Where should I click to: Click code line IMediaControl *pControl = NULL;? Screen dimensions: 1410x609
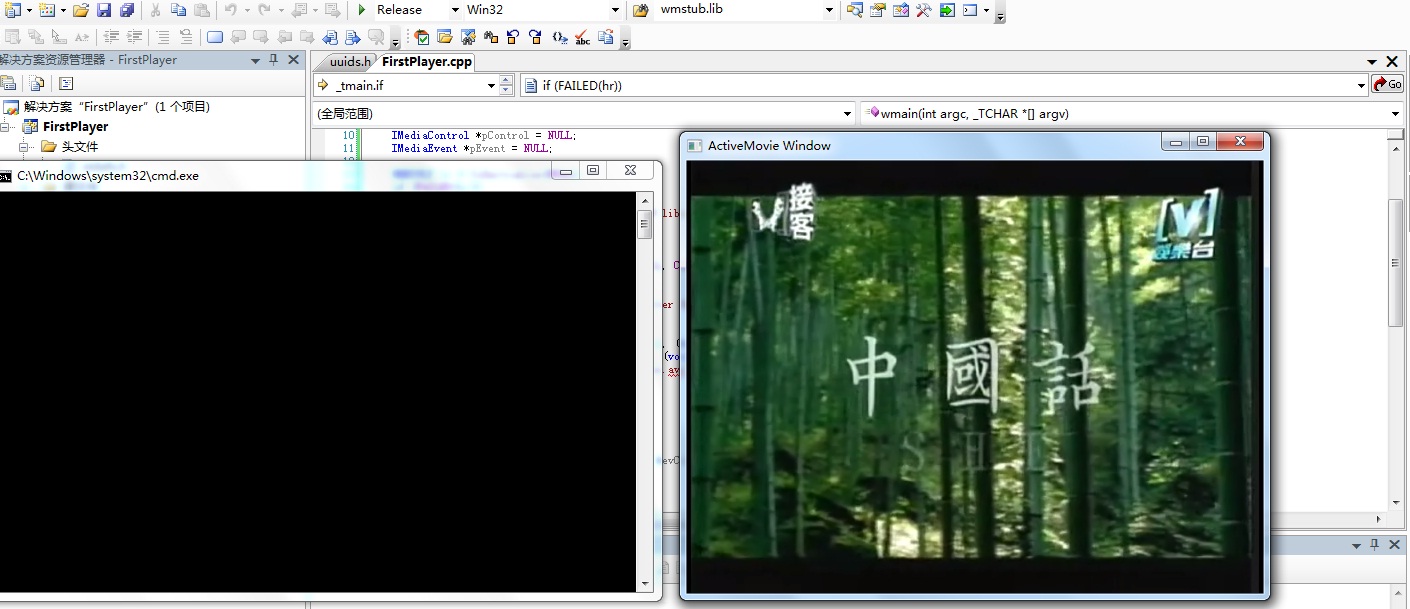pyautogui.click(x=484, y=135)
